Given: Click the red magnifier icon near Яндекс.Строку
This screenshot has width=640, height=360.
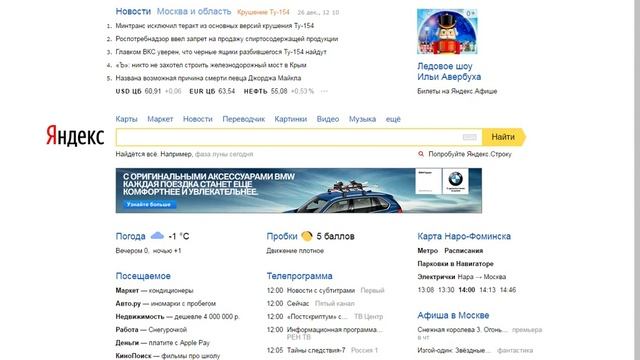Looking at the screenshot, I should point(421,154).
